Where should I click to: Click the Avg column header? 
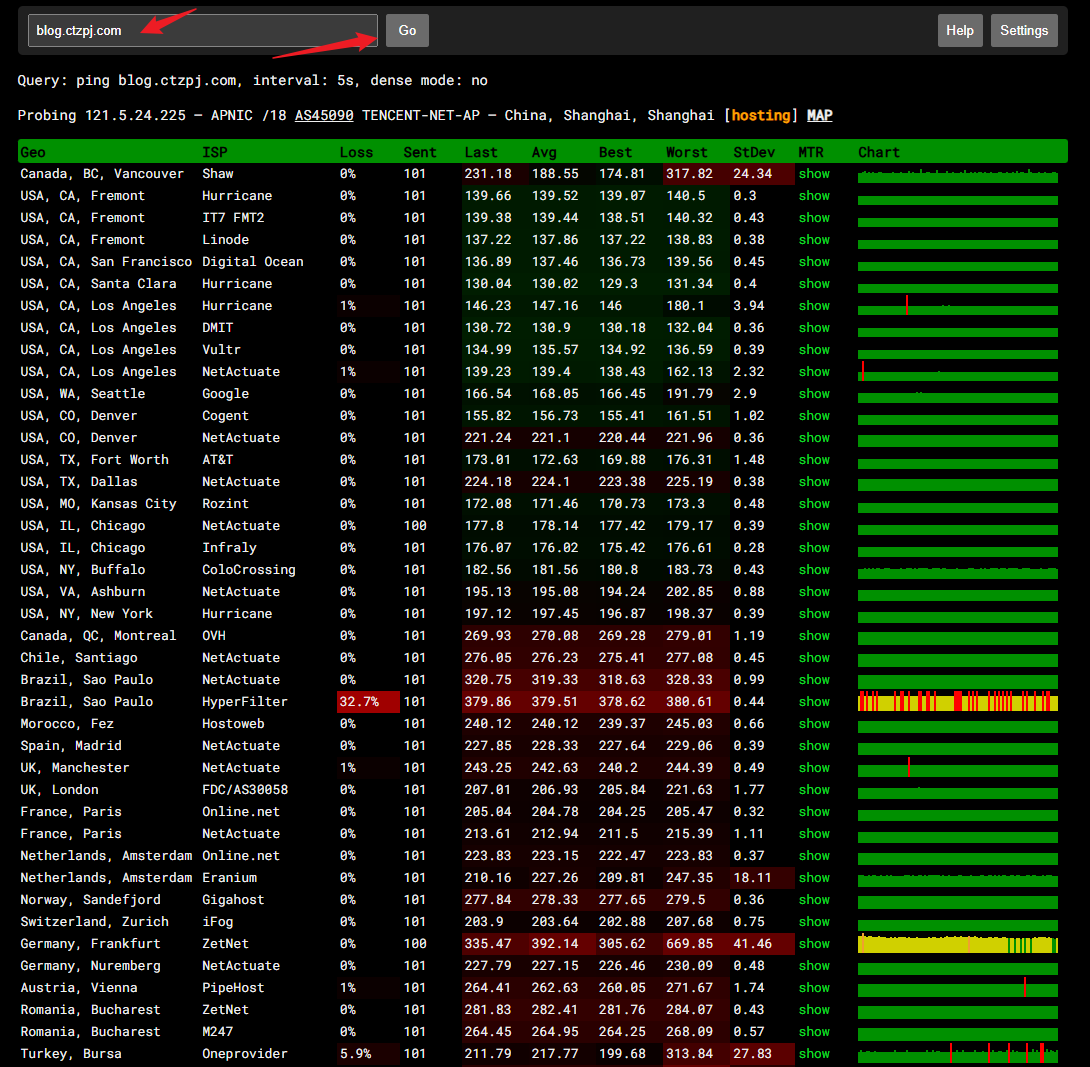[545, 153]
